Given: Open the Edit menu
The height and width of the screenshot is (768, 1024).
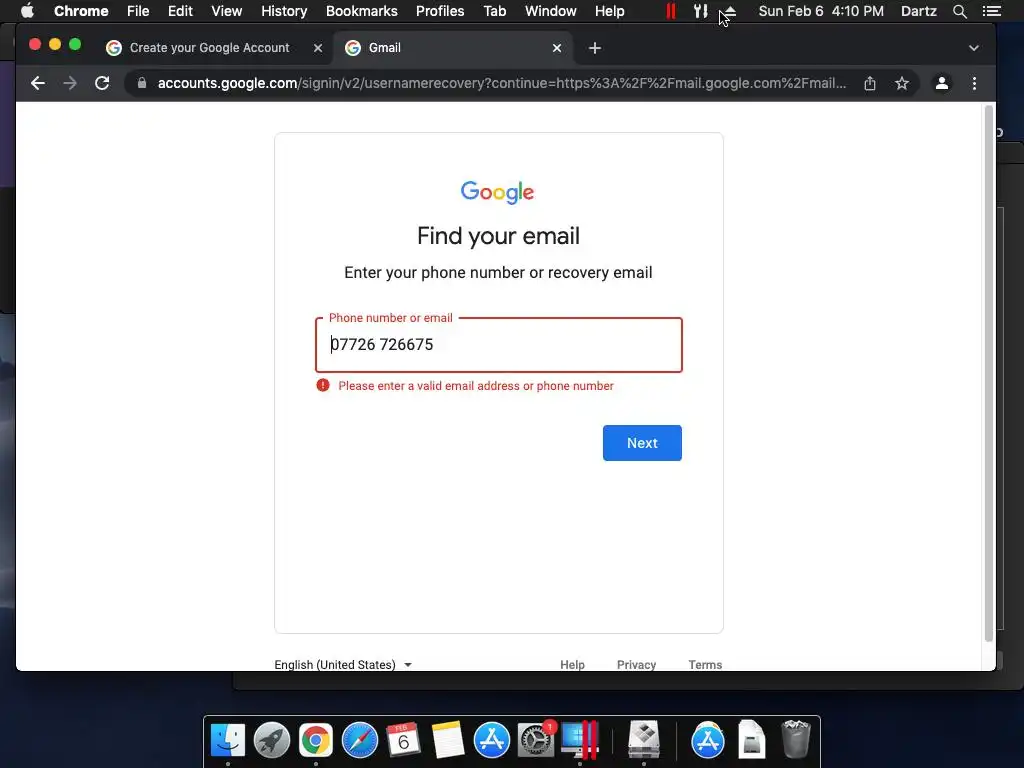Looking at the screenshot, I should coord(180,11).
